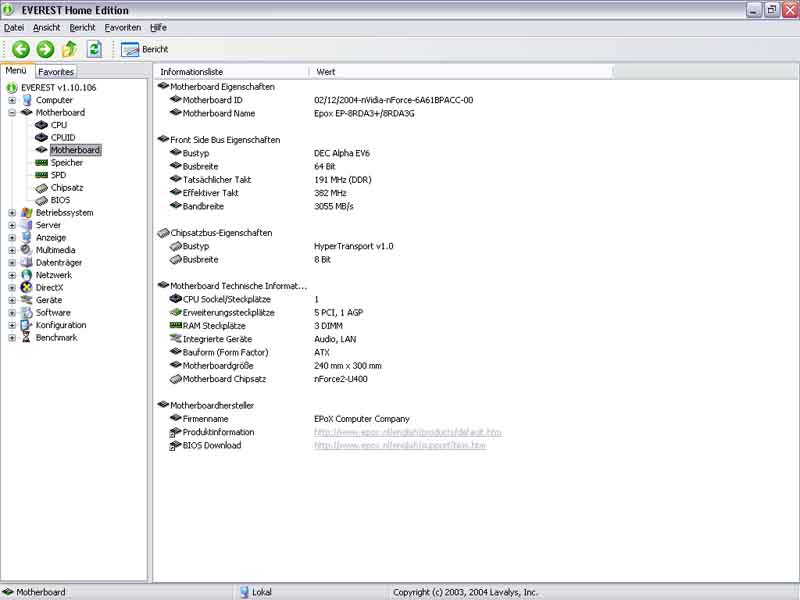Go up one level with the yellow up-arrow icon

click(70, 49)
